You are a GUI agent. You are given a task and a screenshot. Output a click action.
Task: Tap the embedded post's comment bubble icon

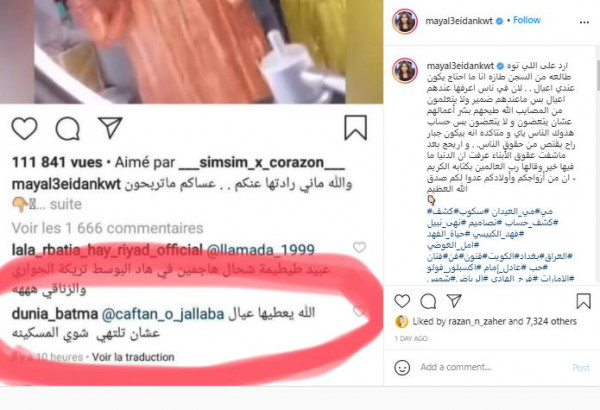[68, 128]
